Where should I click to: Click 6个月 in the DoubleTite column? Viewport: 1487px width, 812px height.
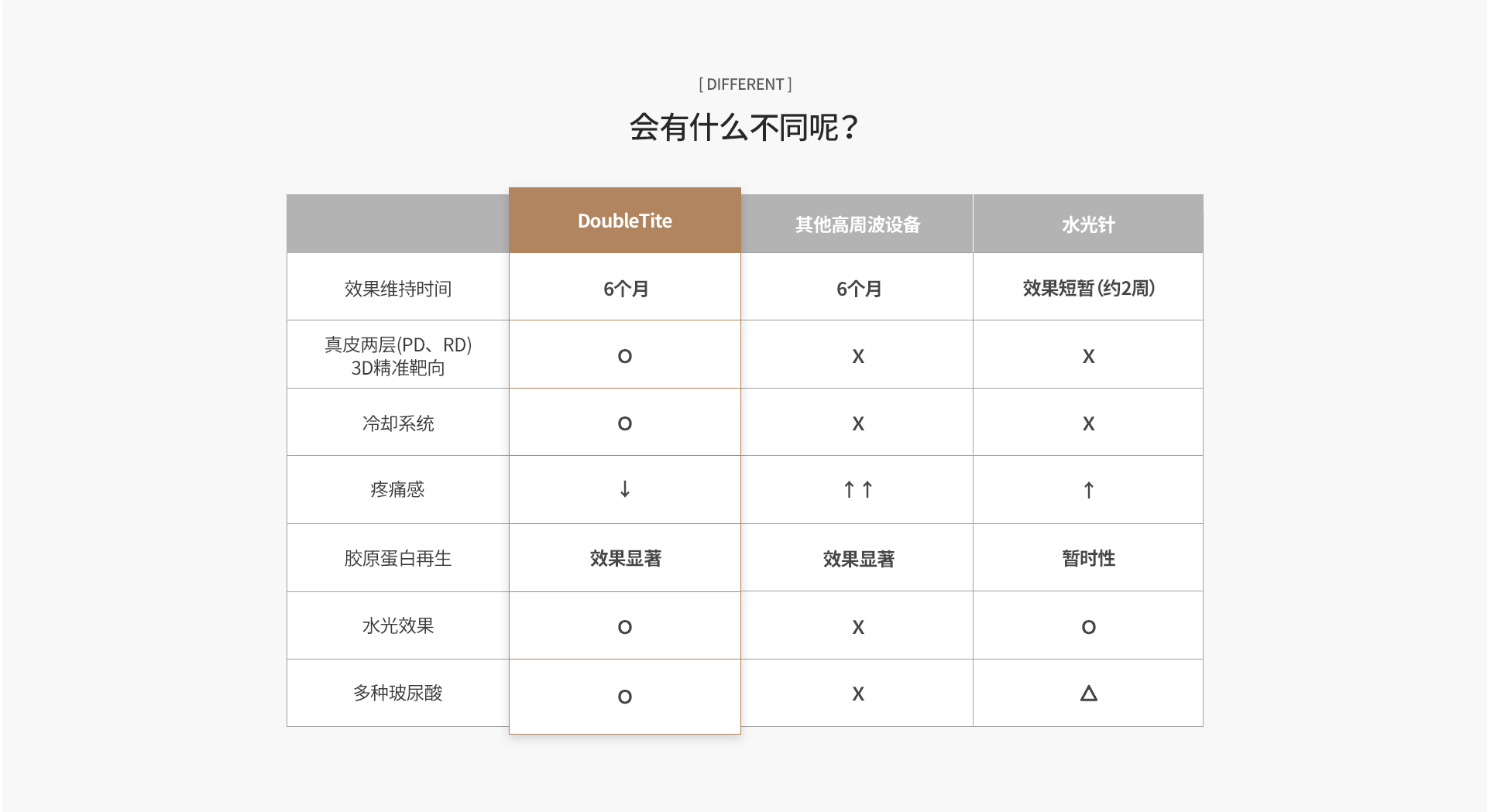(x=626, y=289)
